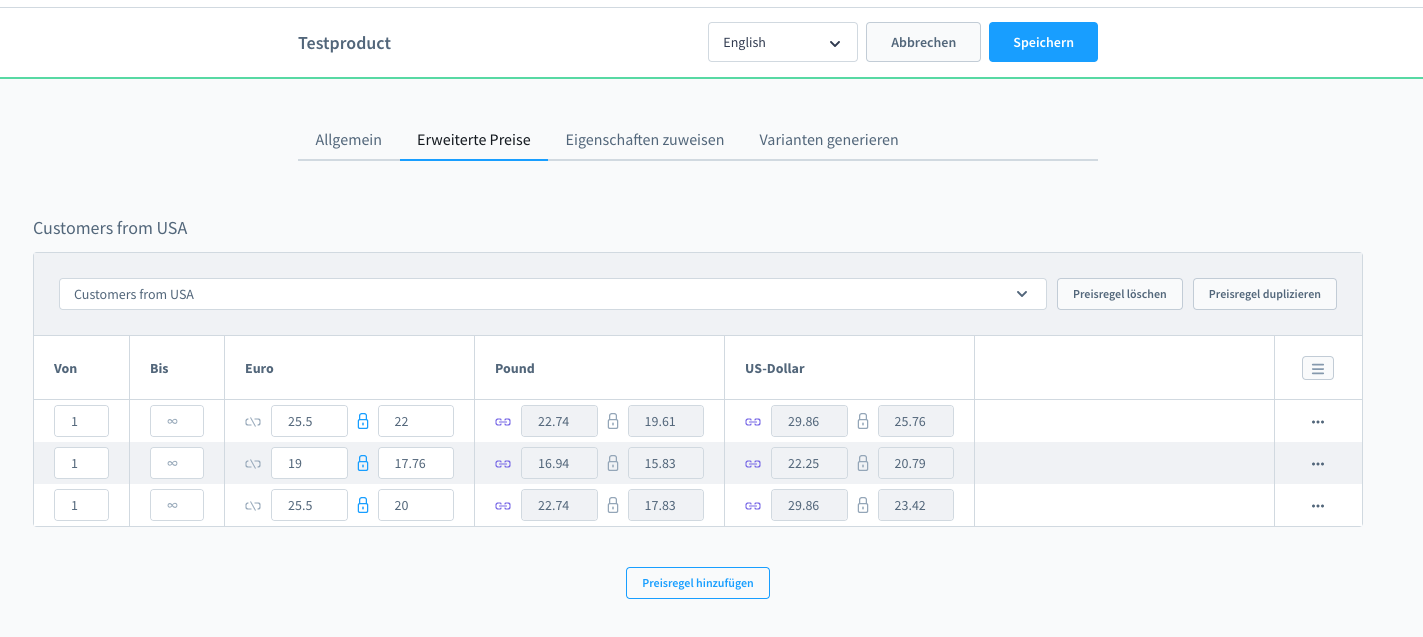The width and height of the screenshot is (1423, 637).
Task: Click the infinity symbol in the first Bis field
Action: (176, 420)
